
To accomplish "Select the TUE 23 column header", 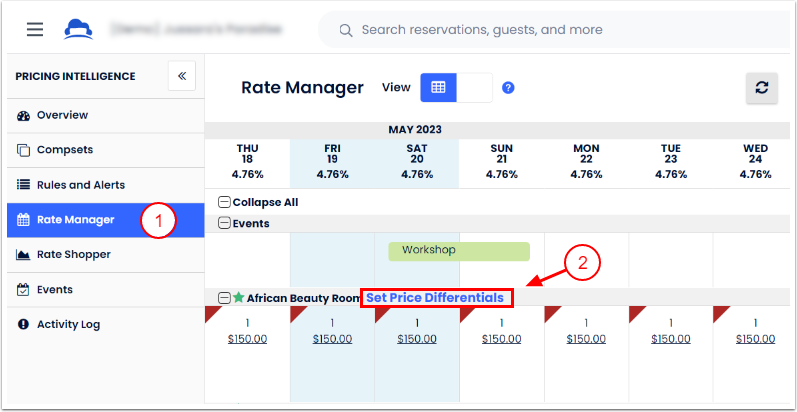I will 671,162.
